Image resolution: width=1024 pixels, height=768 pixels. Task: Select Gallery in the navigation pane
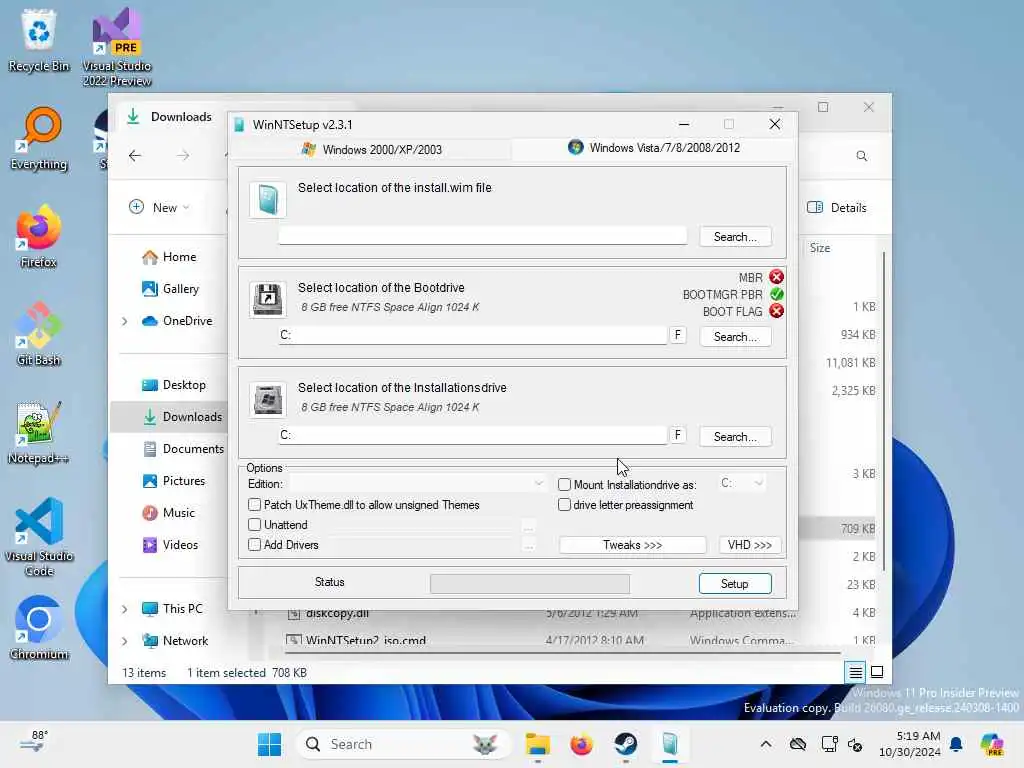point(170,289)
